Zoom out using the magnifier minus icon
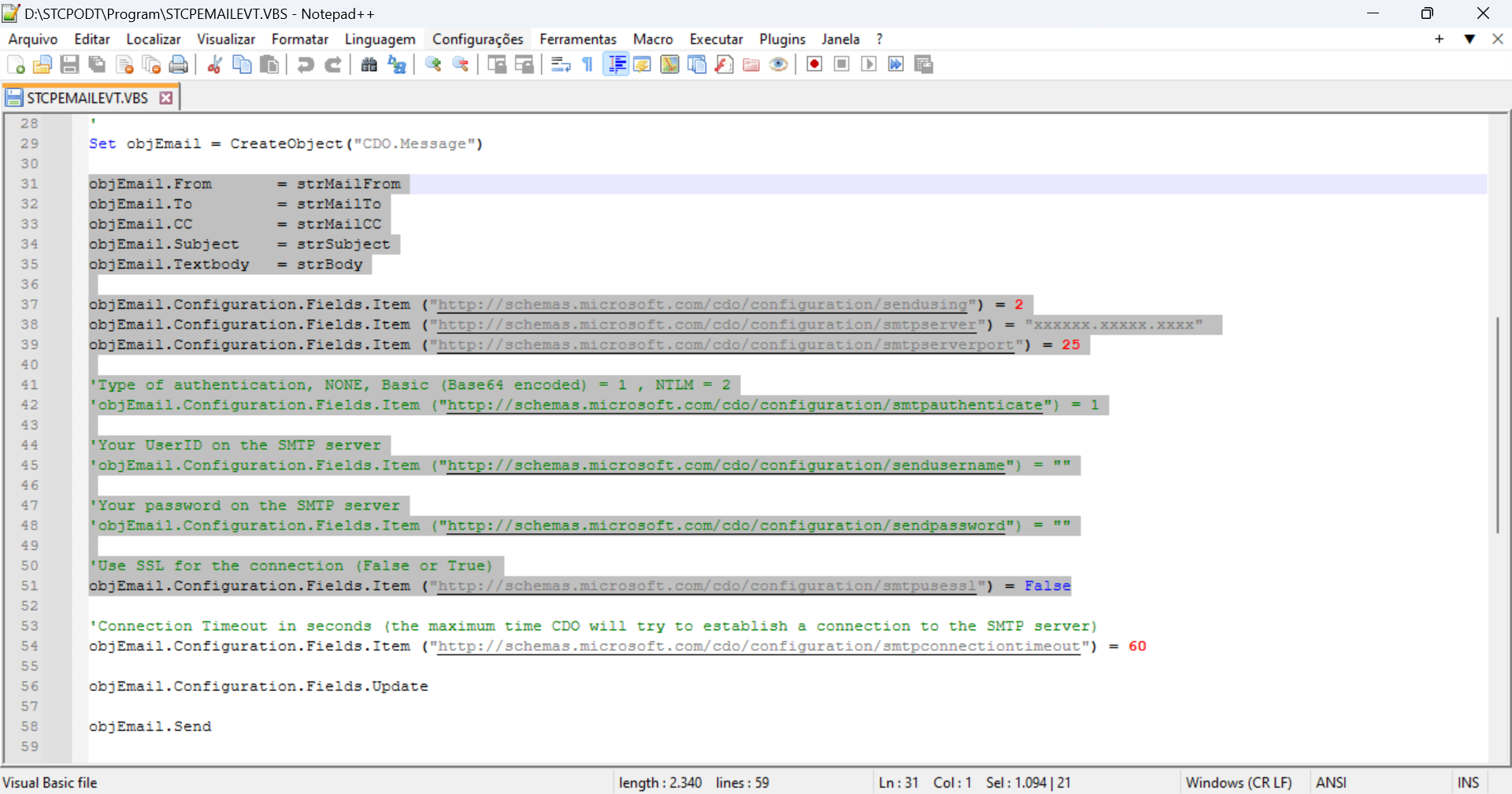Screen dimensions: 1512x794 click(461, 65)
